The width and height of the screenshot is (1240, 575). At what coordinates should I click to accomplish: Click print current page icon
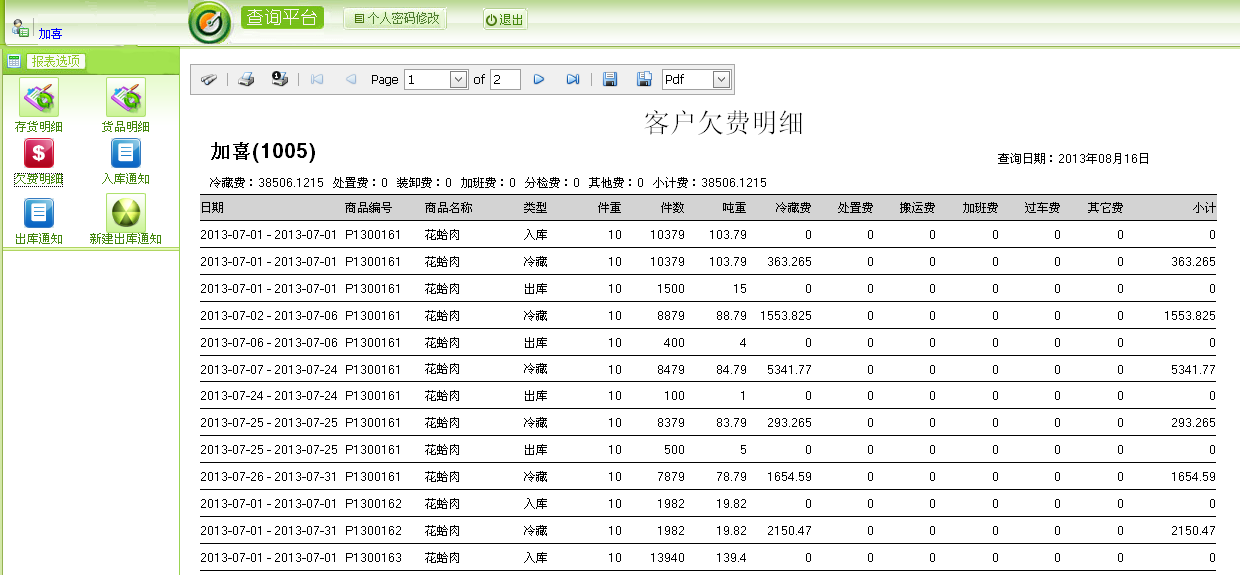[280, 79]
